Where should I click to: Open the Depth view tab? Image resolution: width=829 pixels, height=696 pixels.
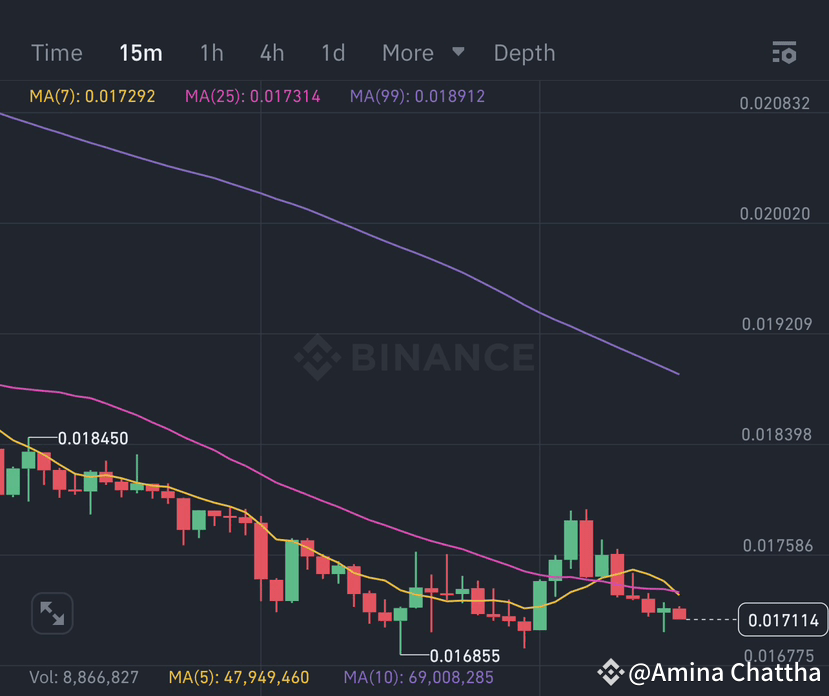click(x=524, y=53)
